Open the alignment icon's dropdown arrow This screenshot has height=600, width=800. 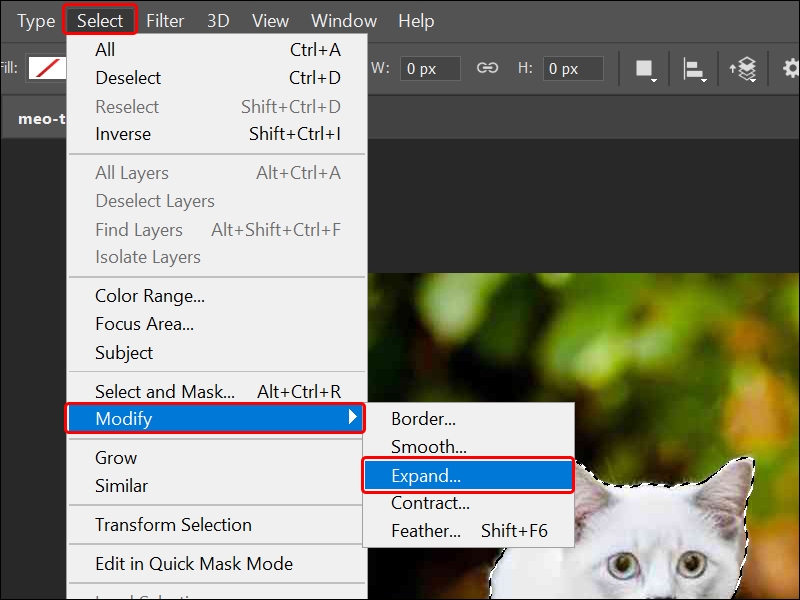click(703, 80)
